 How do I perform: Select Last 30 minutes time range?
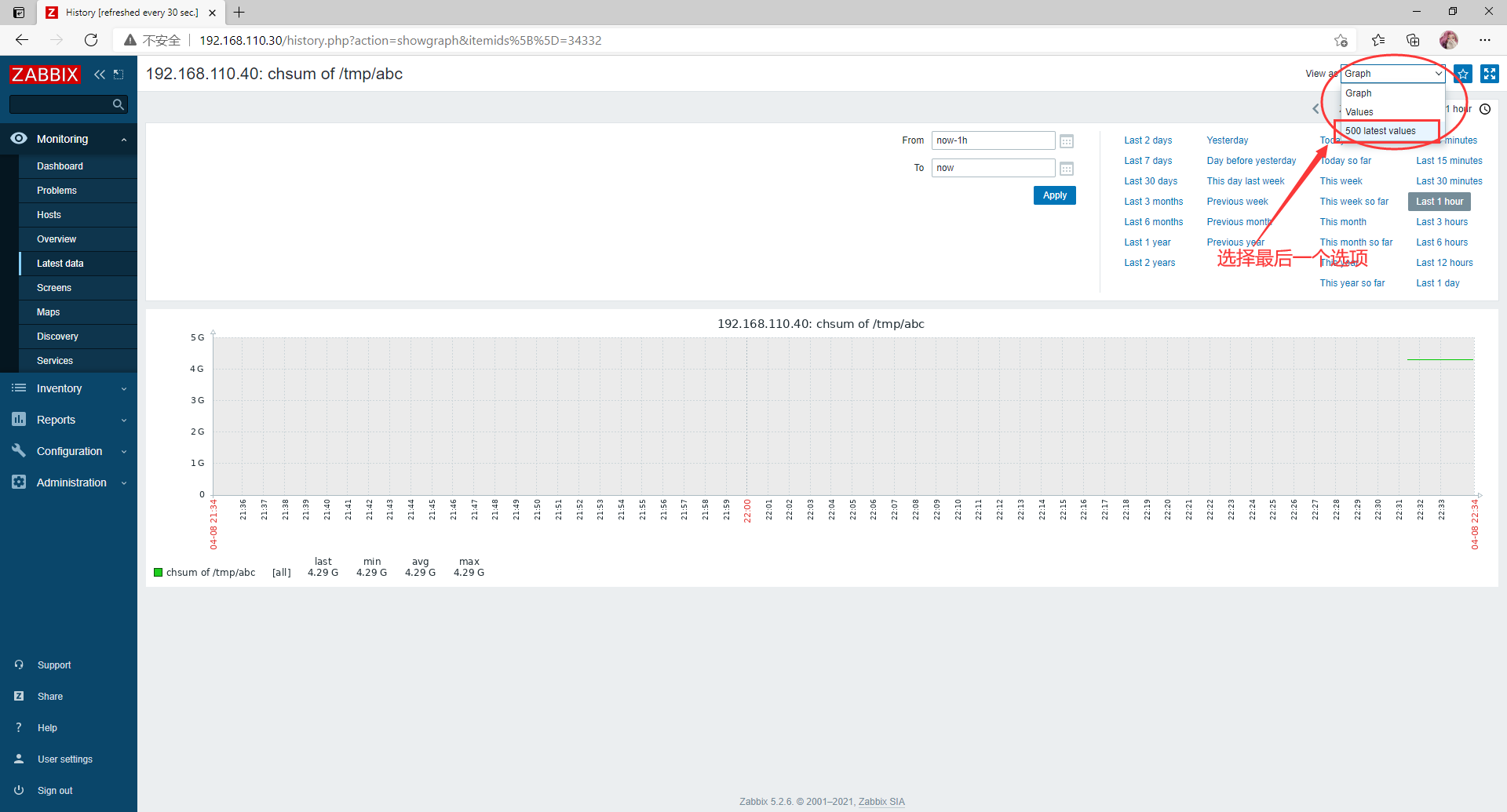pos(1449,181)
